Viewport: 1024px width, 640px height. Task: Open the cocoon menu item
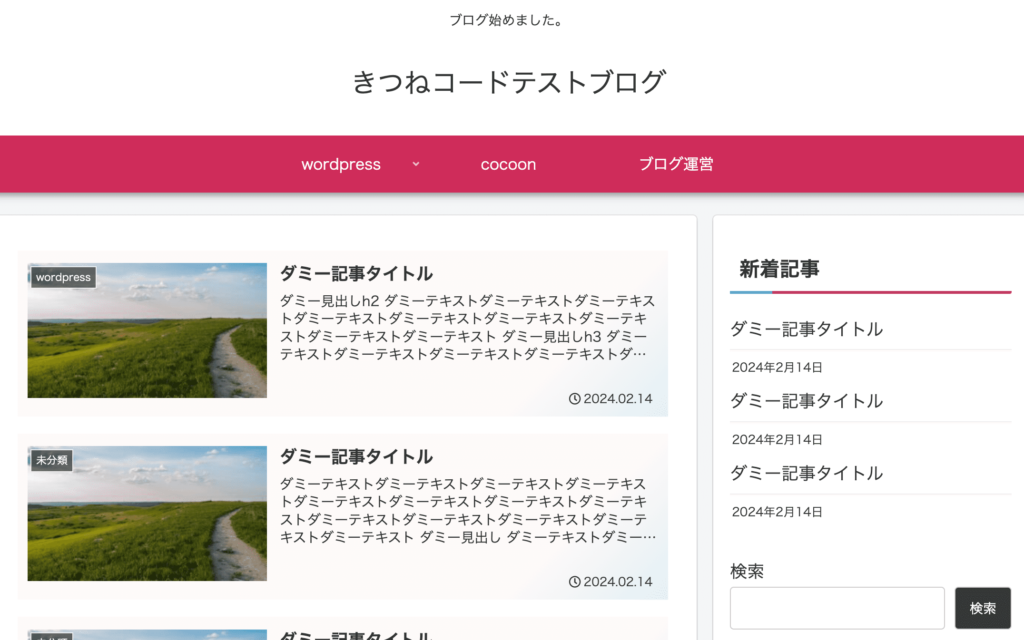click(x=508, y=165)
